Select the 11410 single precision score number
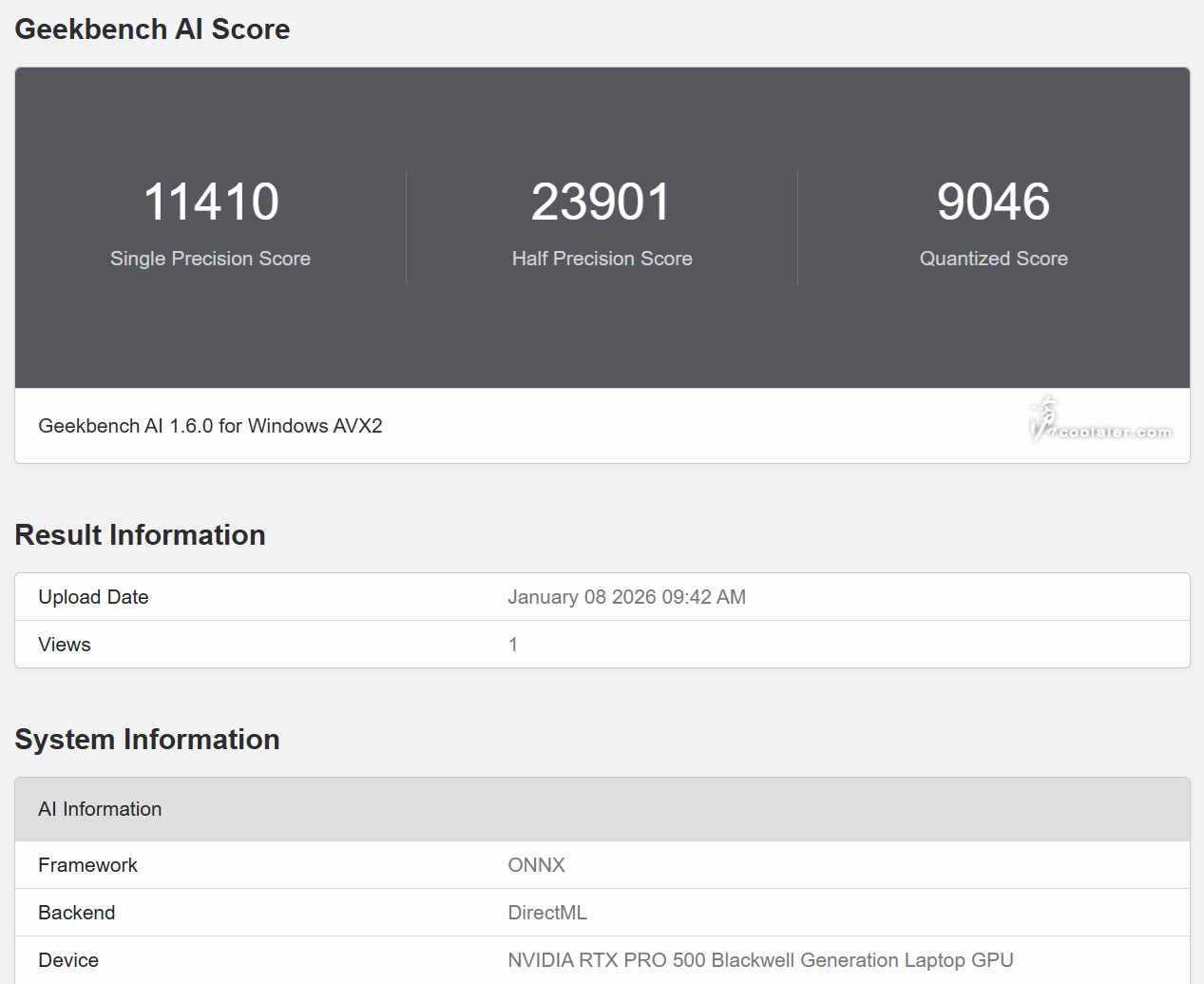This screenshot has height=984, width=1204. (x=210, y=202)
